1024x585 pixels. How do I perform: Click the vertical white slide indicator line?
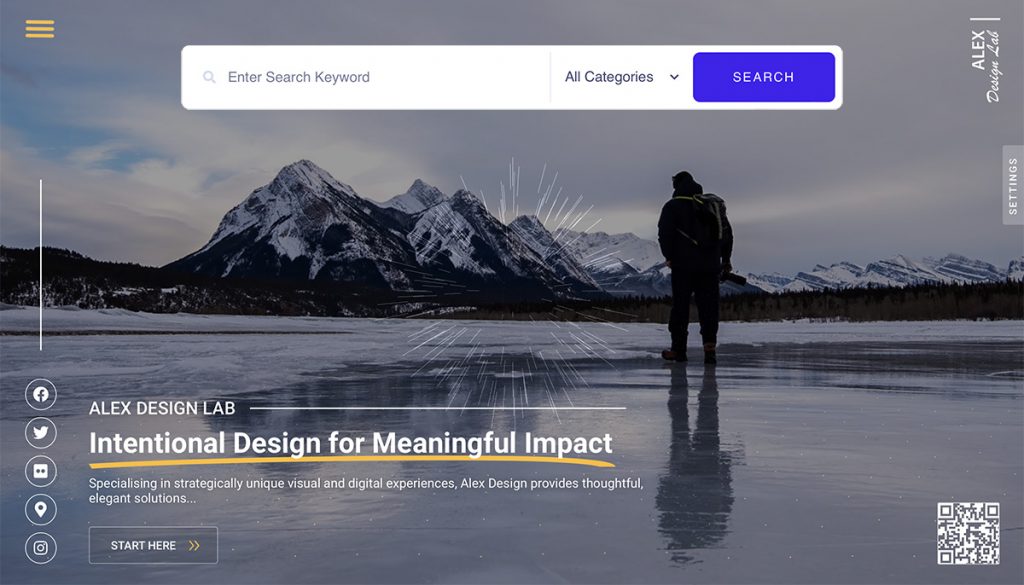point(40,265)
